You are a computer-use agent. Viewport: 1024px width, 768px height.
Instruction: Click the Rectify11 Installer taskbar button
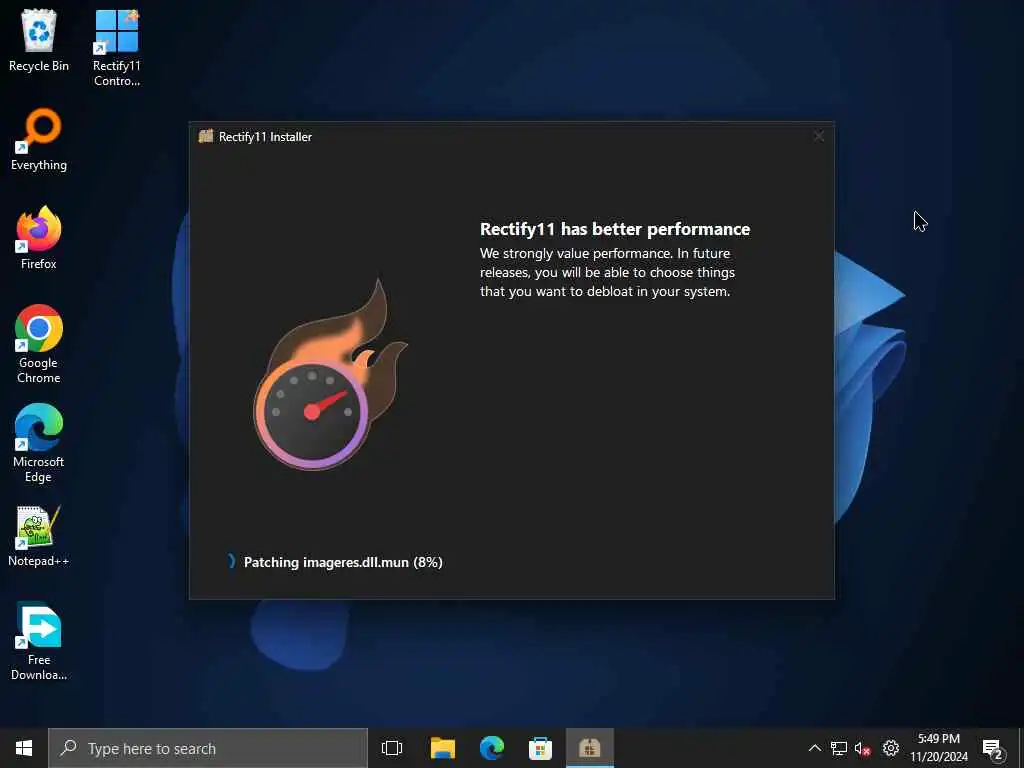(x=590, y=748)
